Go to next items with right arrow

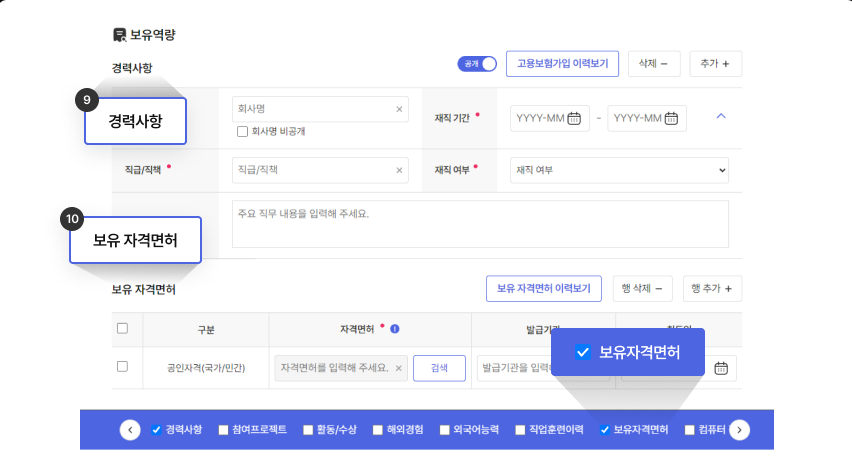pos(739,430)
